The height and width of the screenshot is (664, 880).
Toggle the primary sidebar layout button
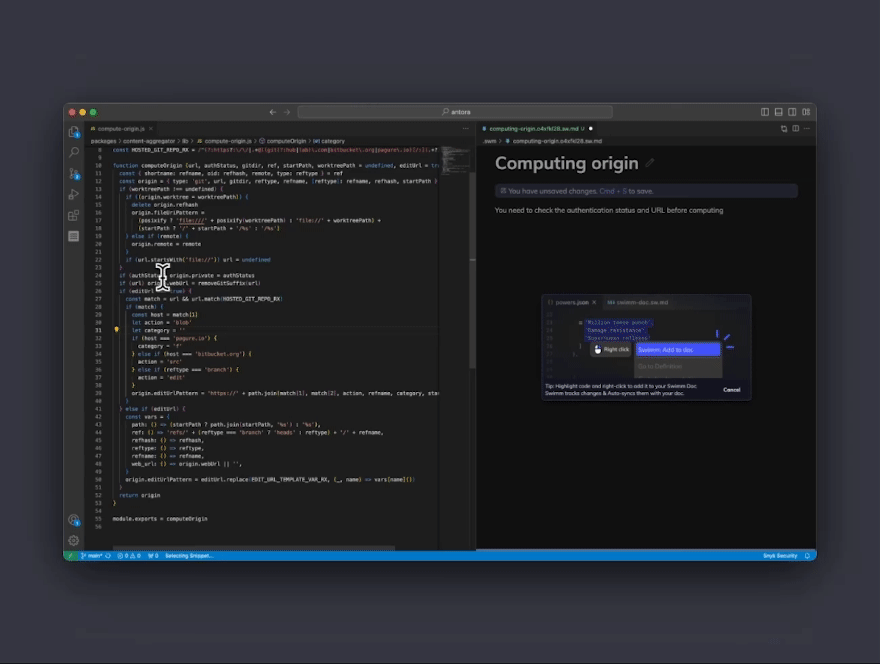(765, 112)
